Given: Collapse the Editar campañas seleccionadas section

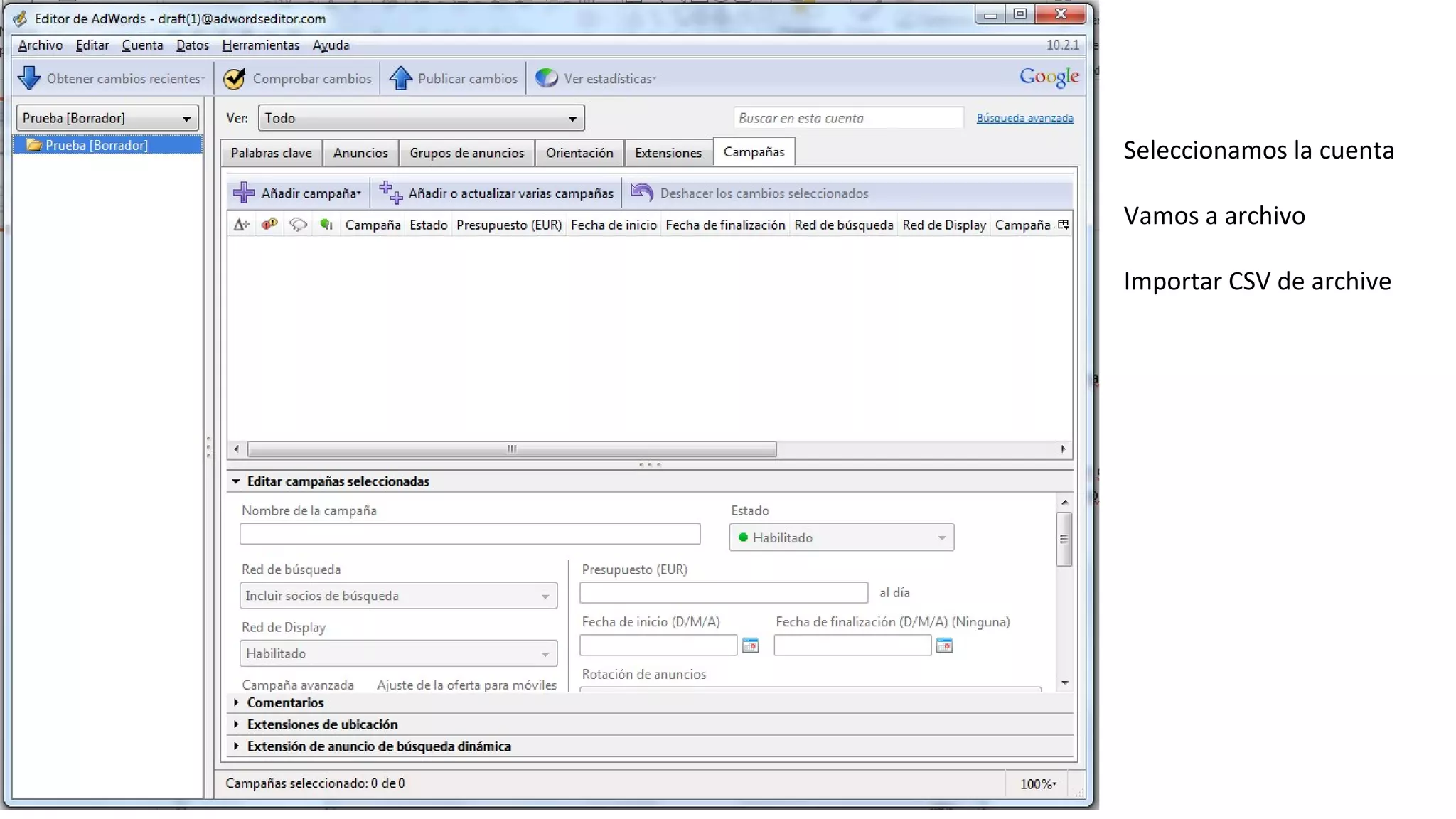Looking at the screenshot, I should coord(236,481).
